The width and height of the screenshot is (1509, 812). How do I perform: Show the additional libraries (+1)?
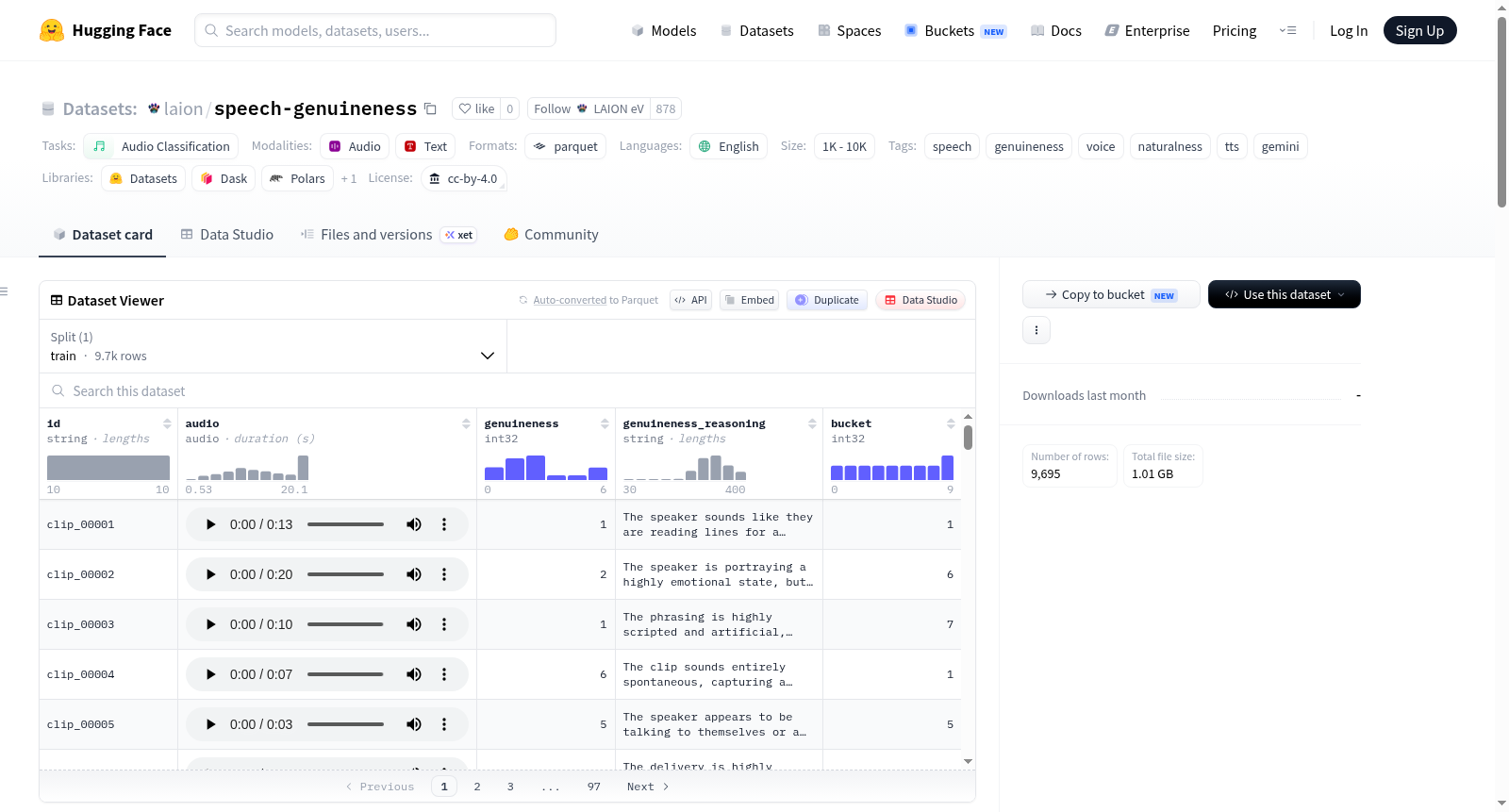349,178
